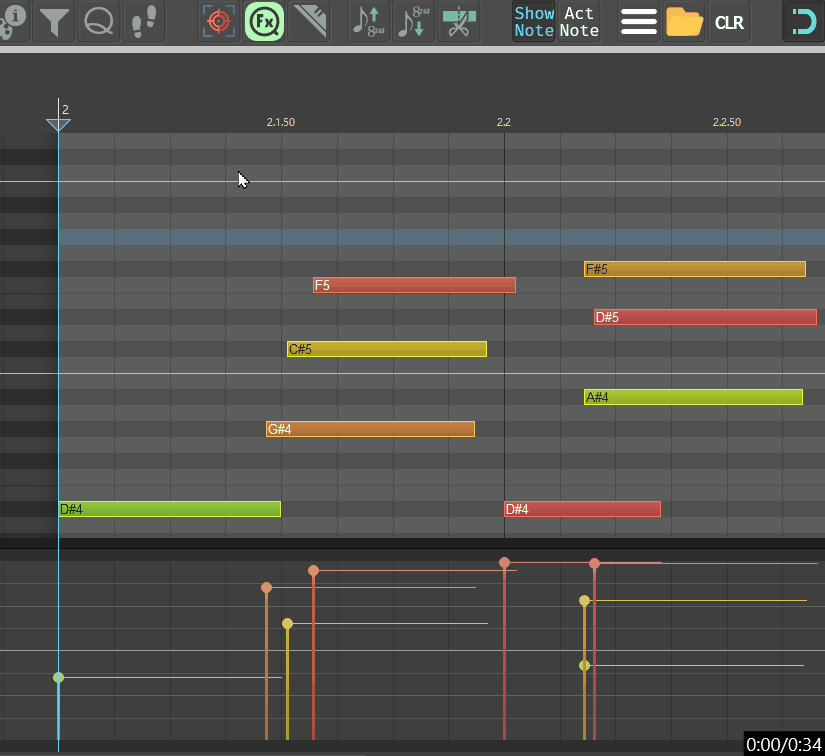Click the funnel filter icon

(x=55, y=22)
